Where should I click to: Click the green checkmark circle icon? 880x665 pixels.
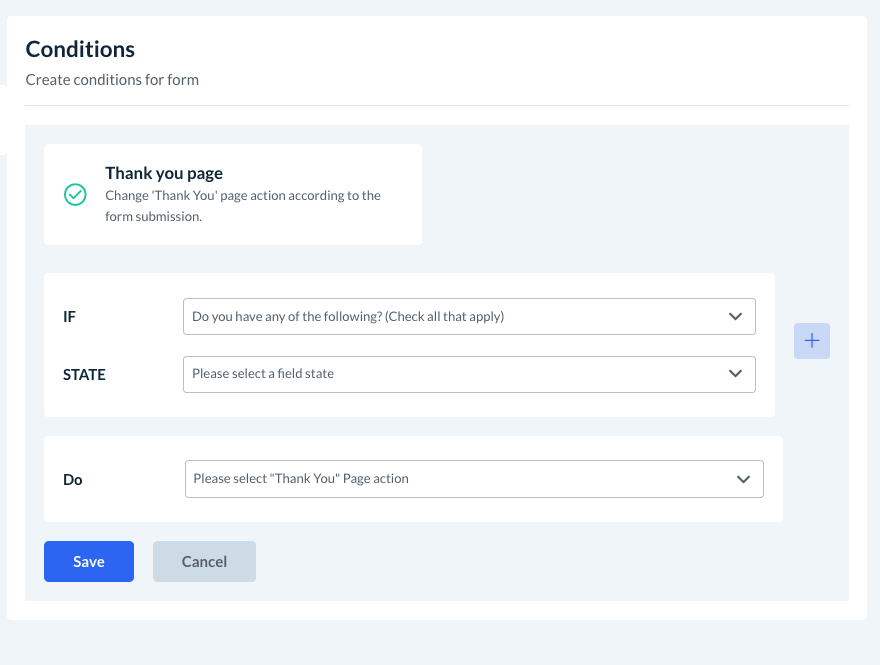75,194
